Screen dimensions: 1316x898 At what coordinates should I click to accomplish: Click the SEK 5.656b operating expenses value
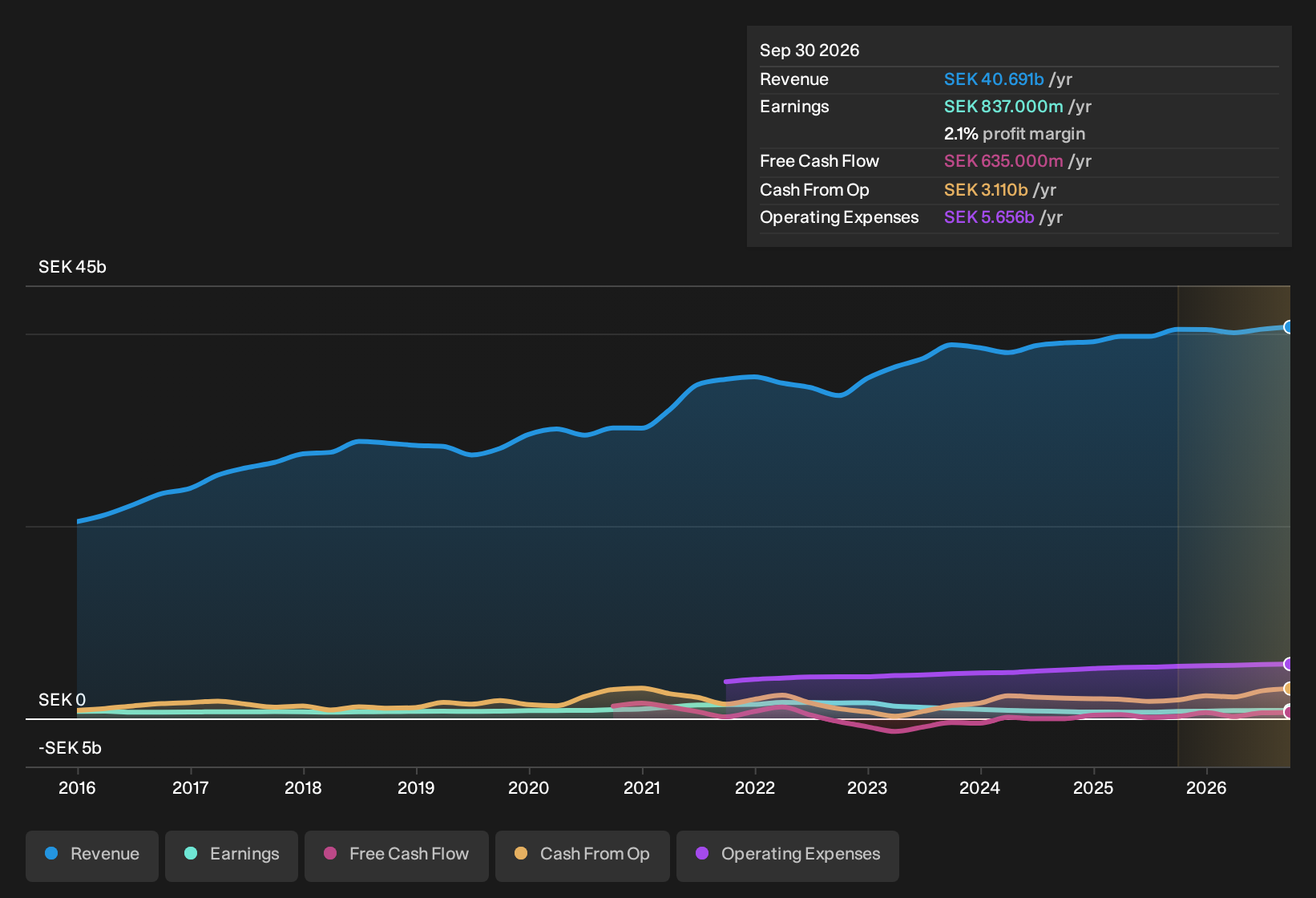tap(989, 217)
